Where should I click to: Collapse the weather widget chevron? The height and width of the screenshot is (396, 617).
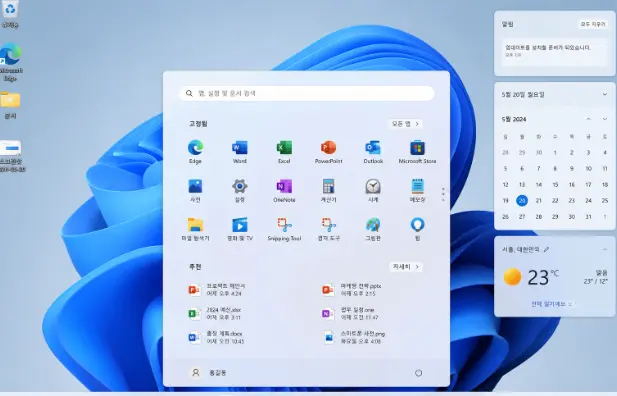tap(605, 250)
